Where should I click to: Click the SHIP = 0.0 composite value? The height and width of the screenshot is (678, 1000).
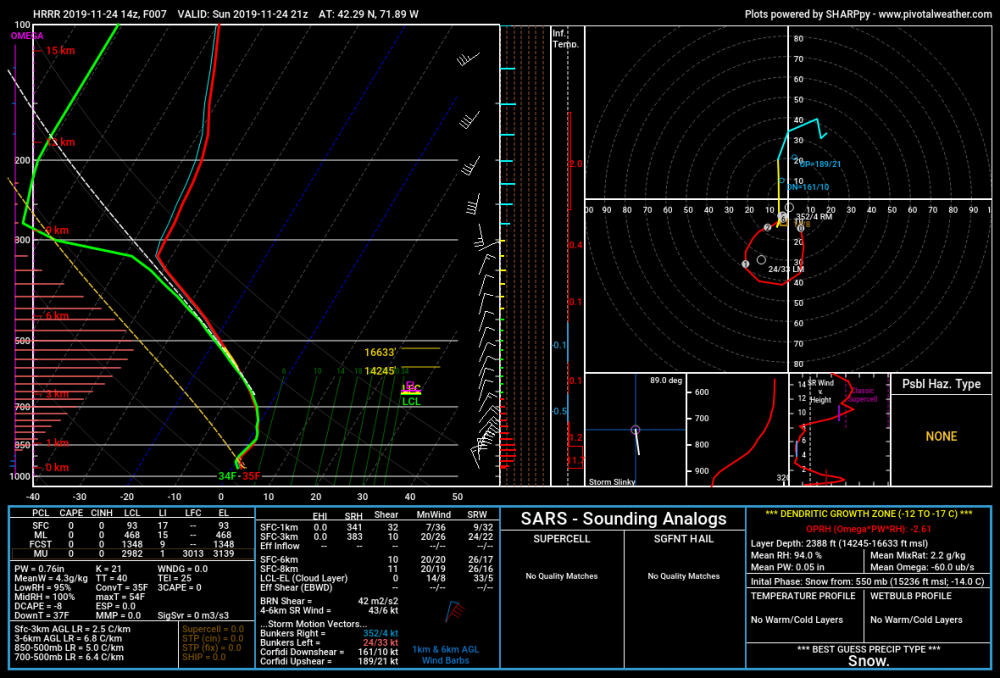point(203,657)
